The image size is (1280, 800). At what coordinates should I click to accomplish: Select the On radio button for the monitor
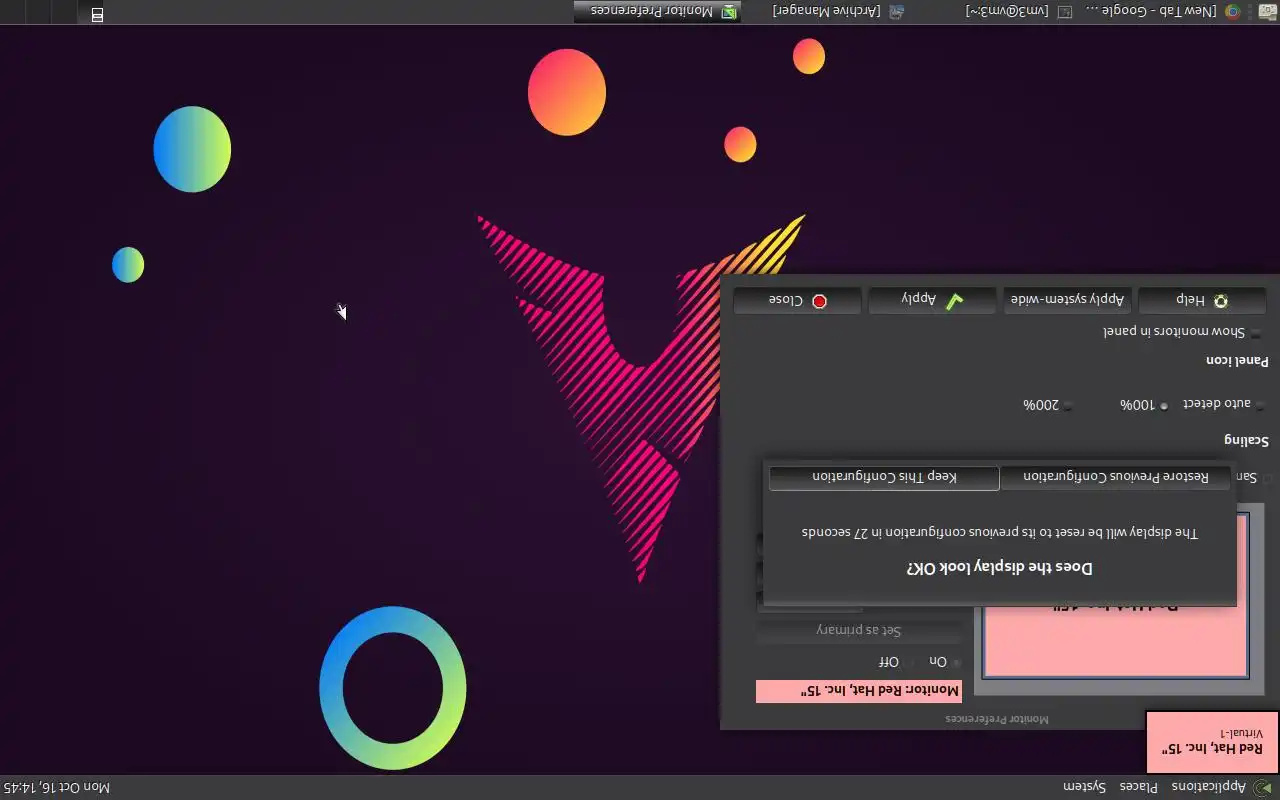945,662
